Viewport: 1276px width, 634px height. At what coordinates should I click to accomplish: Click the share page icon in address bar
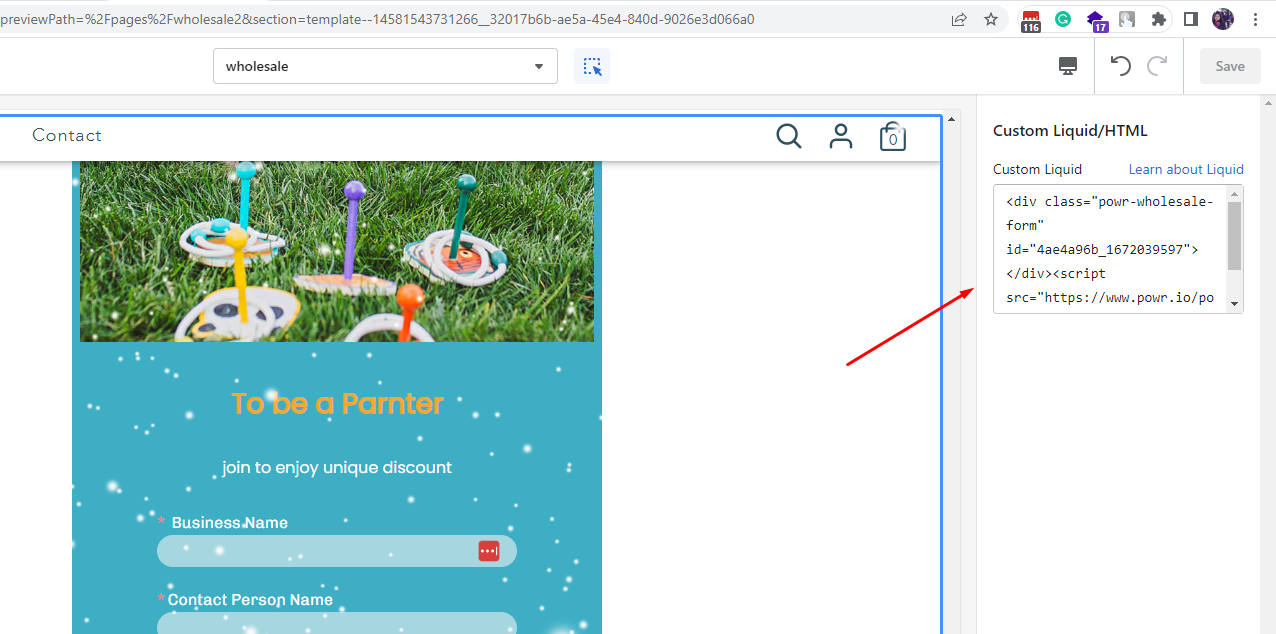click(959, 19)
